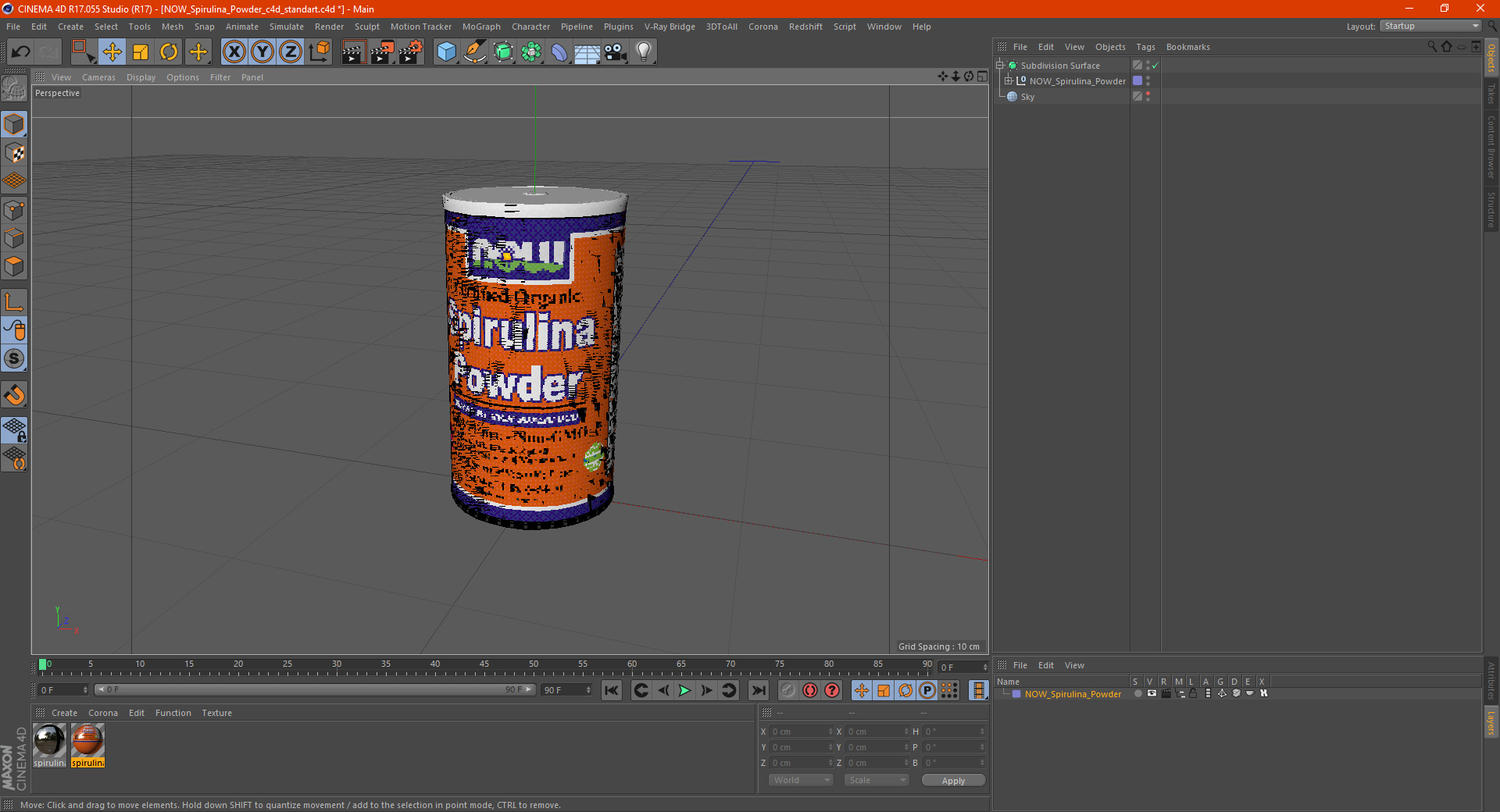This screenshot has height=812, width=1500.
Task: Render the active view
Action: [353, 52]
